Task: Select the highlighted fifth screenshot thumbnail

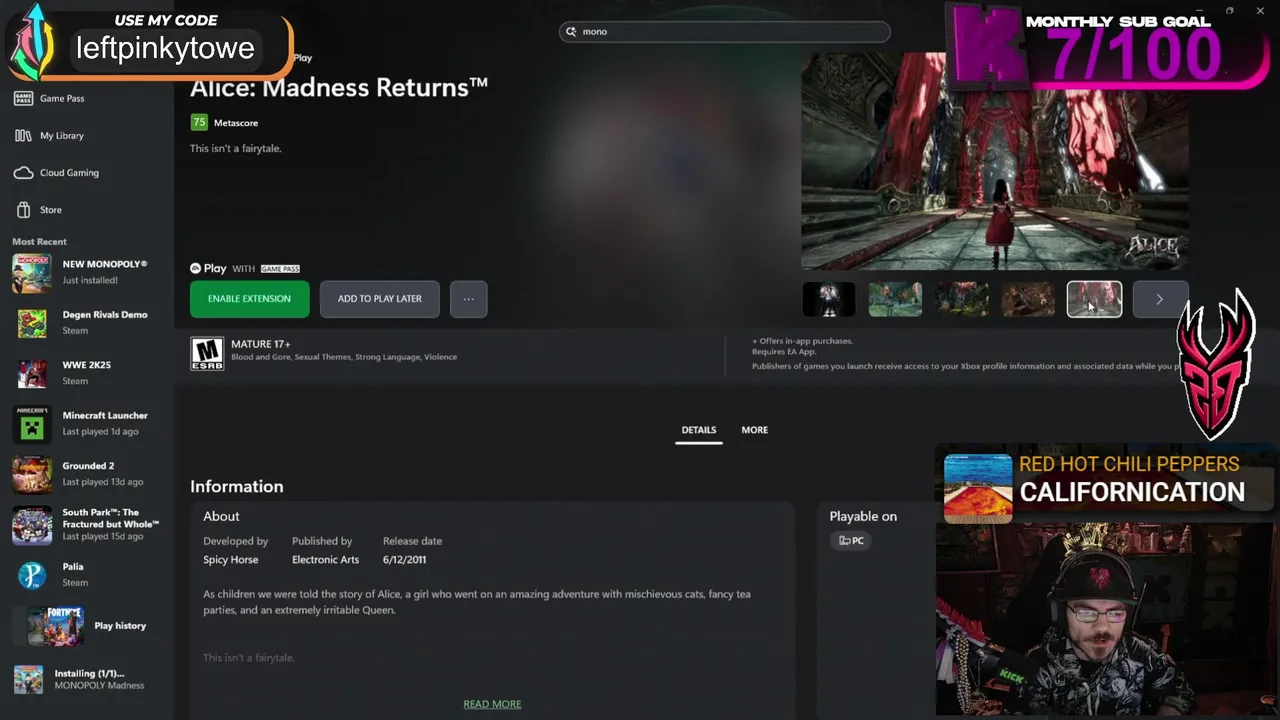Action: (x=1094, y=299)
